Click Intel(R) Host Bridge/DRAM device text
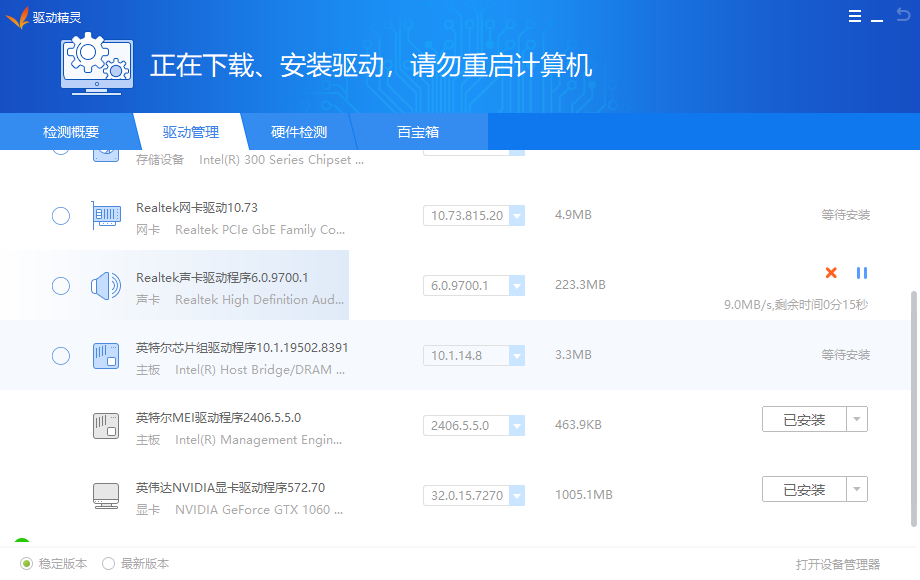The height and width of the screenshot is (580, 920). coord(260,370)
